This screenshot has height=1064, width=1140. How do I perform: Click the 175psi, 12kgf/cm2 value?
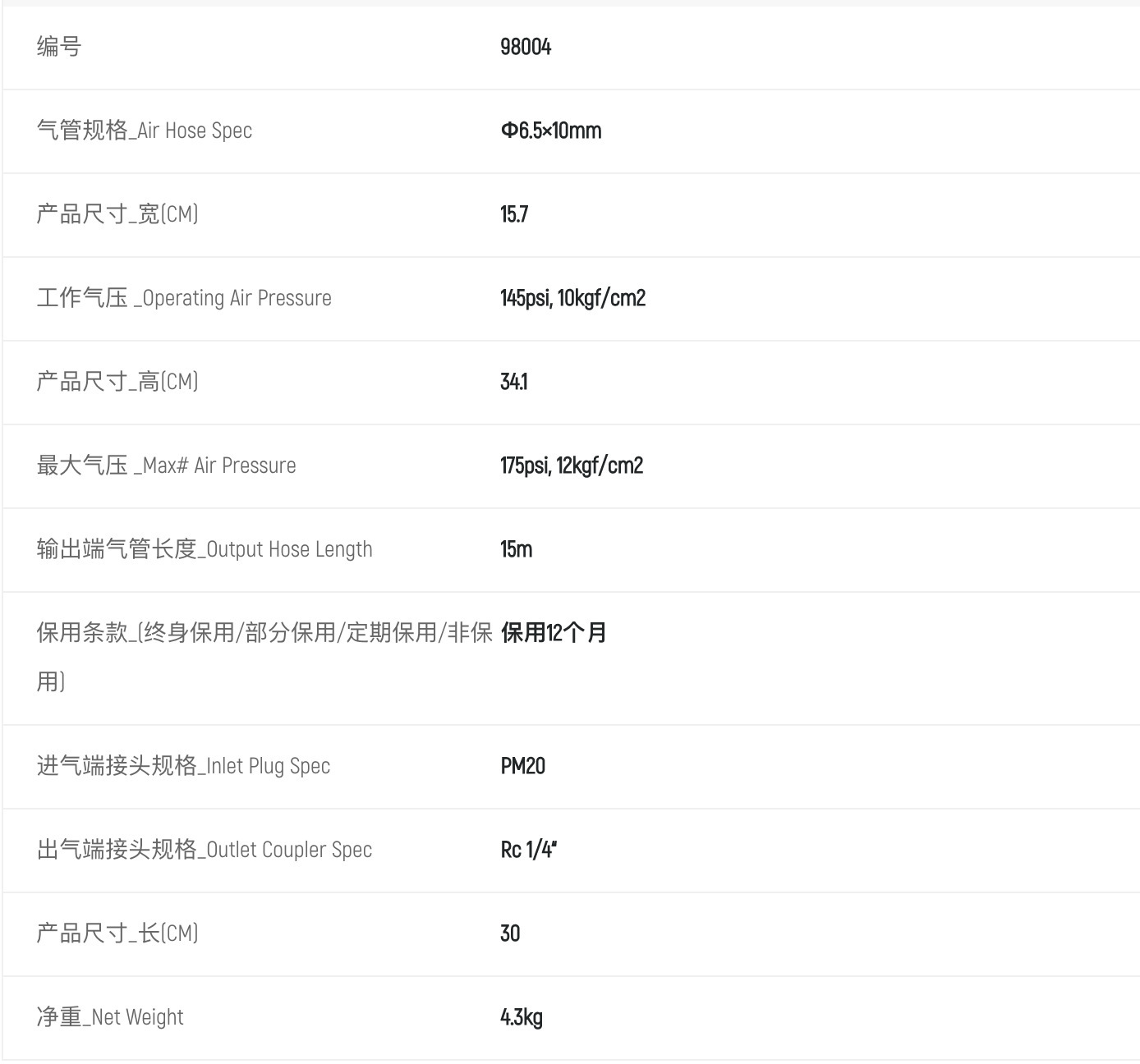(x=572, y=465)
